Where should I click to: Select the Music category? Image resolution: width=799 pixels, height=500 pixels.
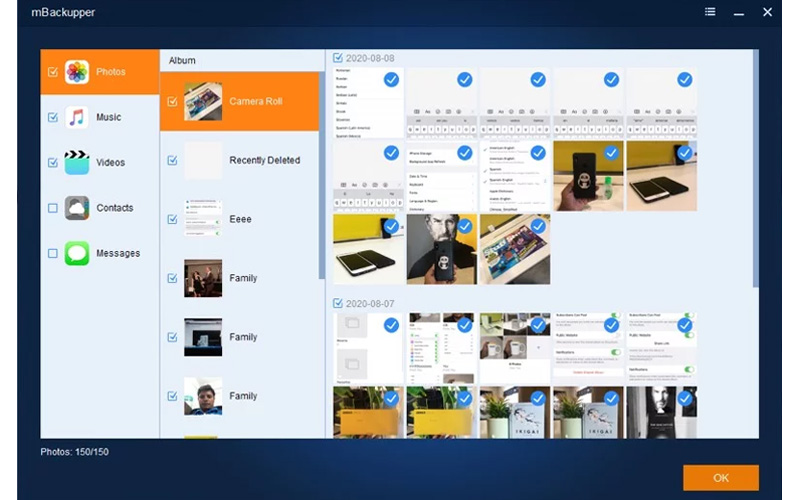click(x=100, y=117)
